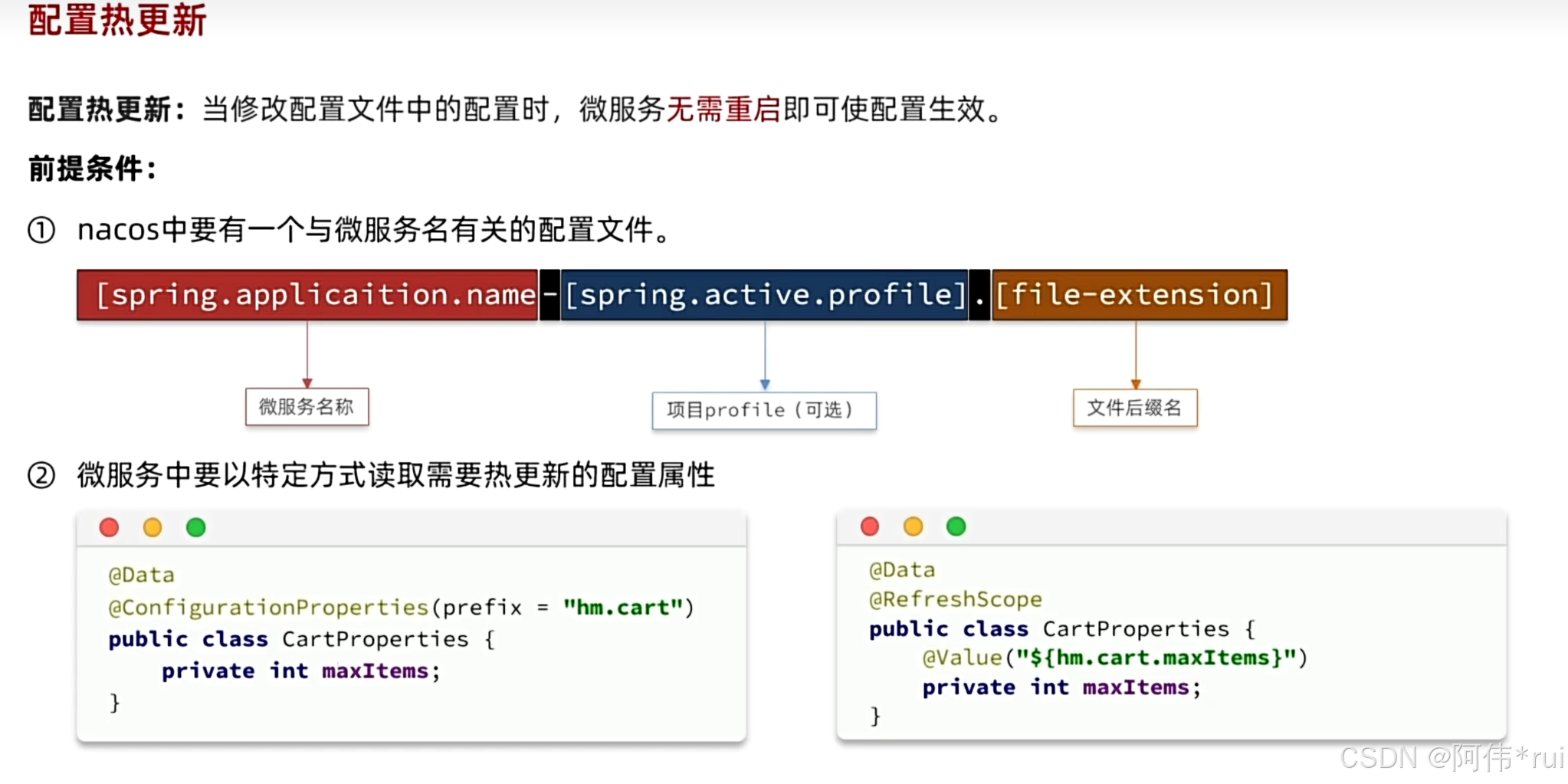
Task: Click the red dot in the @ConfigurationProperties code window
Action: [x=110, y=527]
